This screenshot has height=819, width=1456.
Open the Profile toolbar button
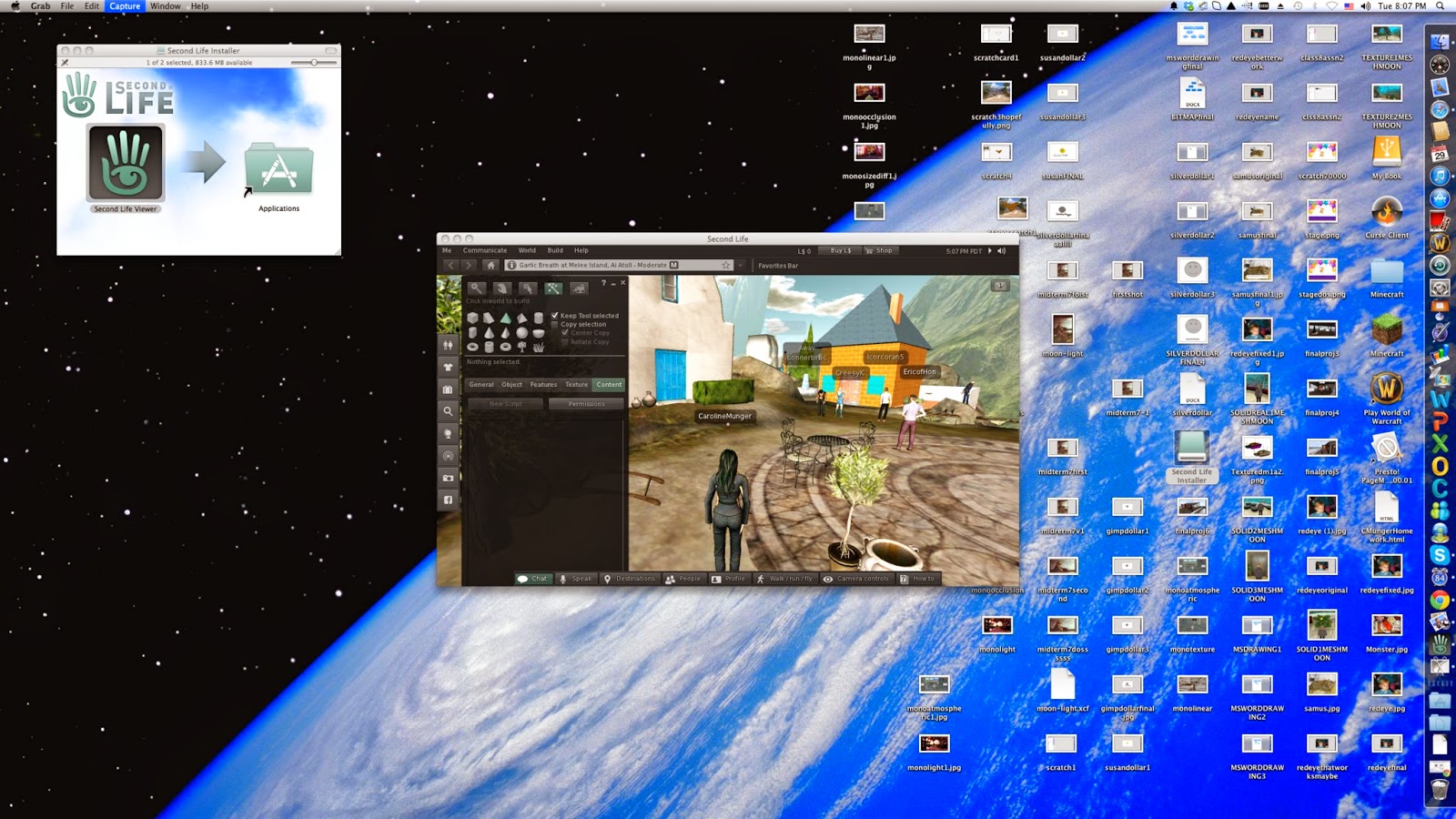pyautogui.click(x=729, y=579)
